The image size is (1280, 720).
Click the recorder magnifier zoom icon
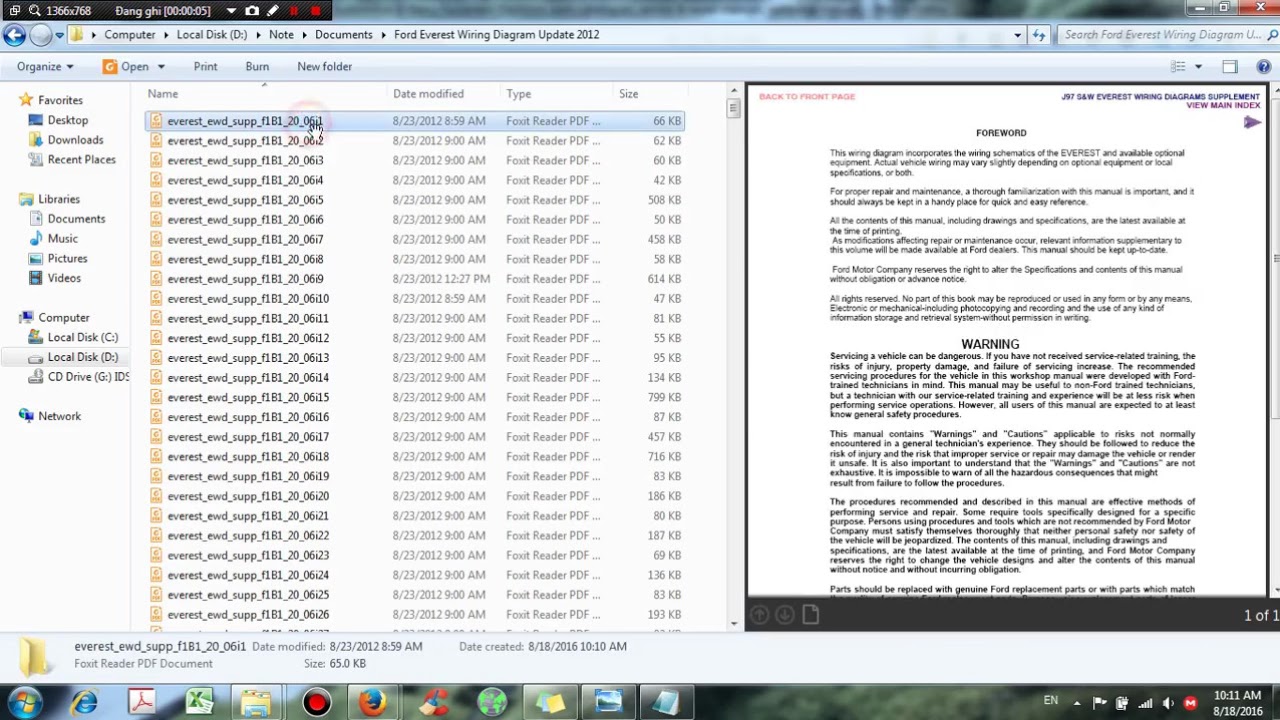coord(35,11)
